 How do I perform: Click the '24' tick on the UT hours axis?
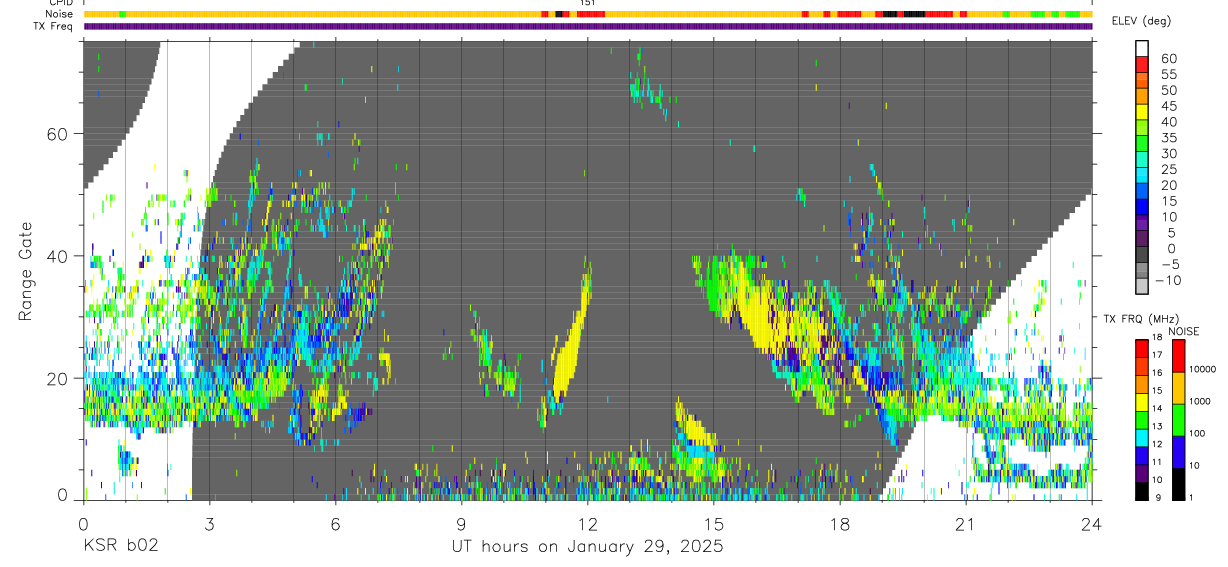[1092, 523]
